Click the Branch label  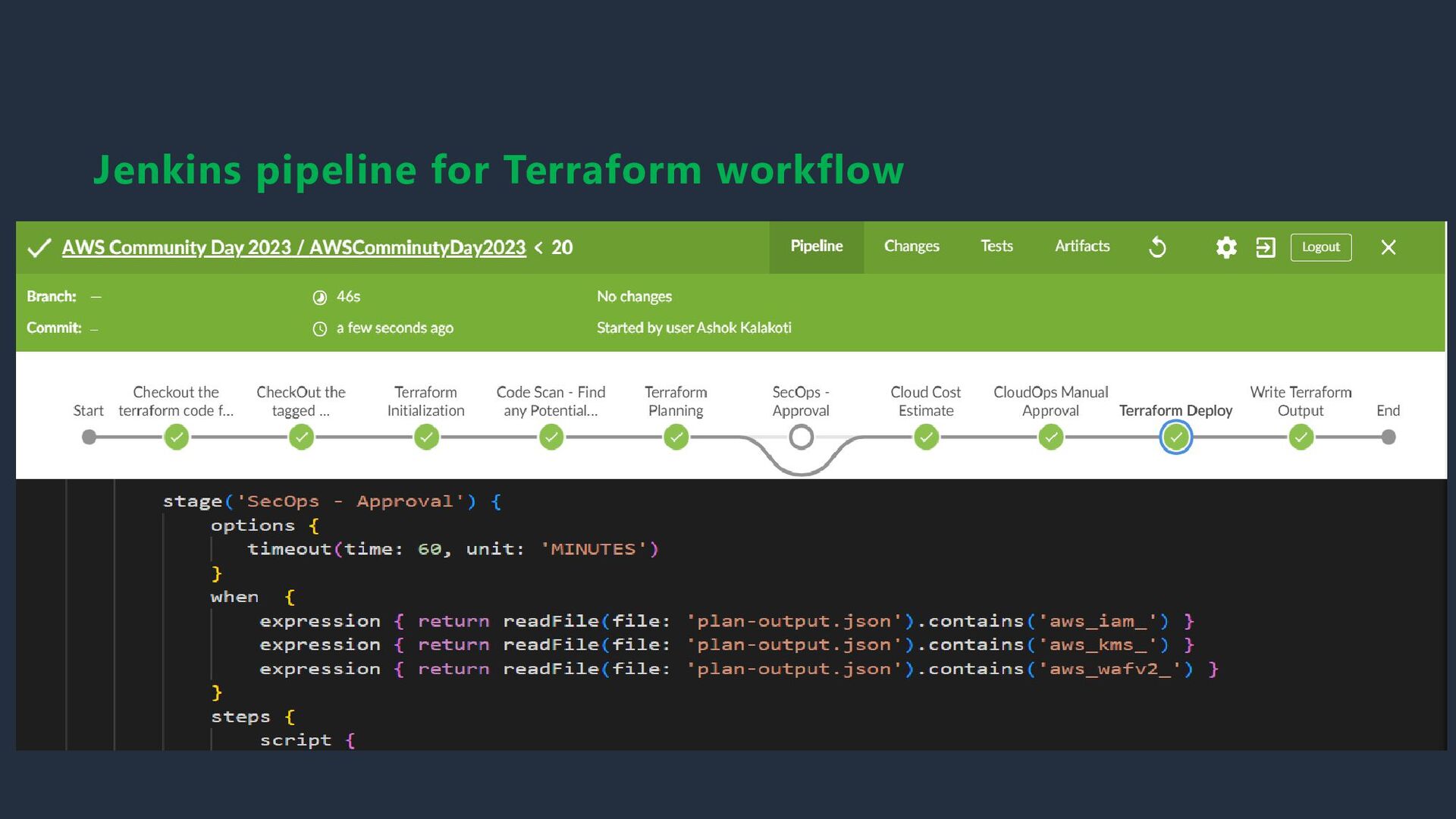tap(51, 297)
